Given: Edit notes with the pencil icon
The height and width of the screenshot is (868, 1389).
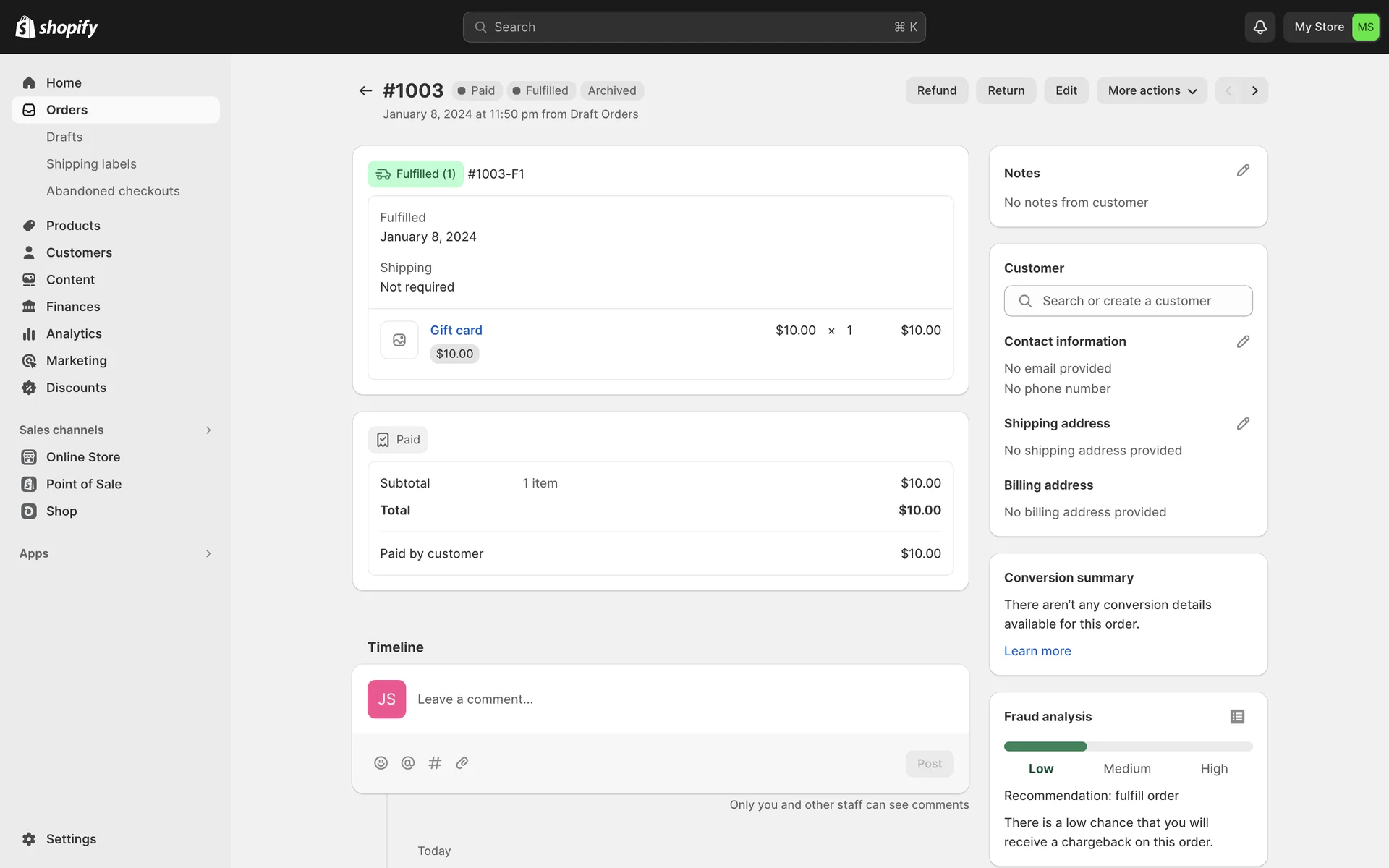Looking at the screenshot, I should point(1242,171).
